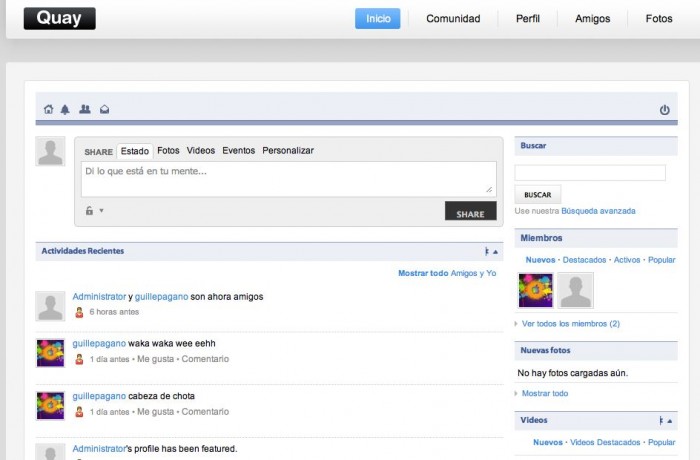This screenshot has width=700, height=460.
Task: Show Videos Destacados
Action: click(x=605, y=442)
